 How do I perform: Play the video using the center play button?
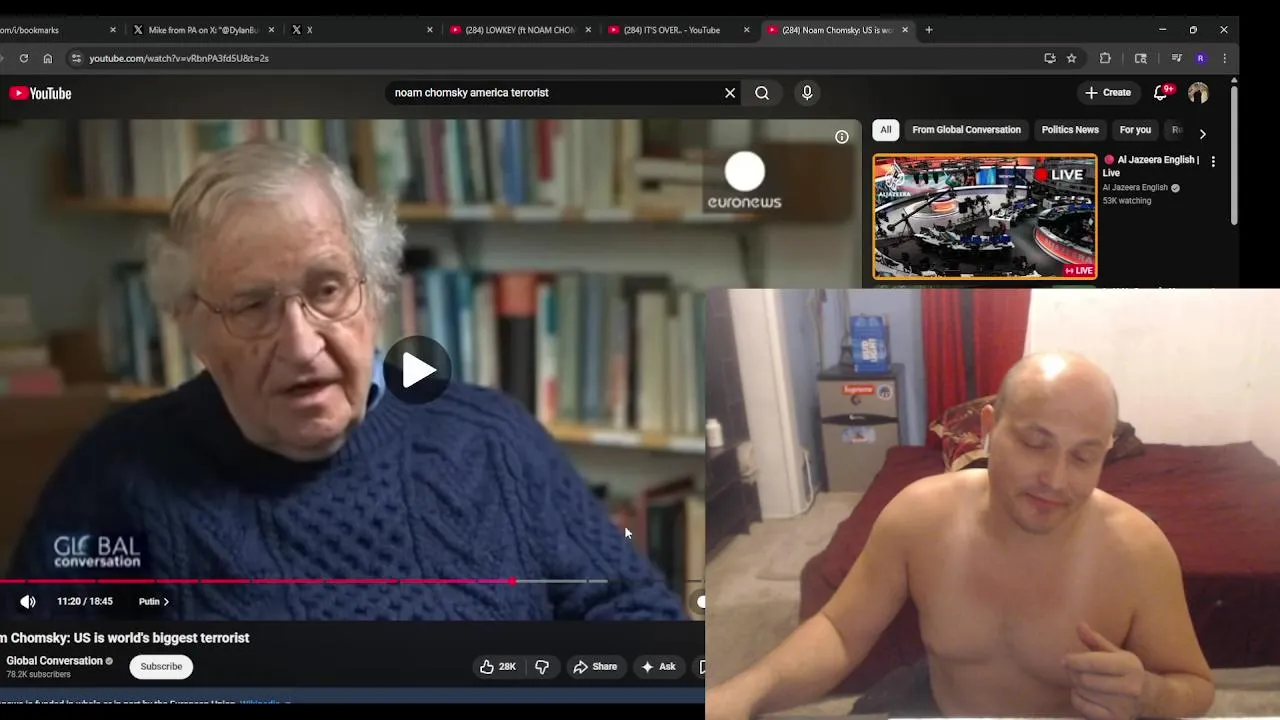pos(417,370)
